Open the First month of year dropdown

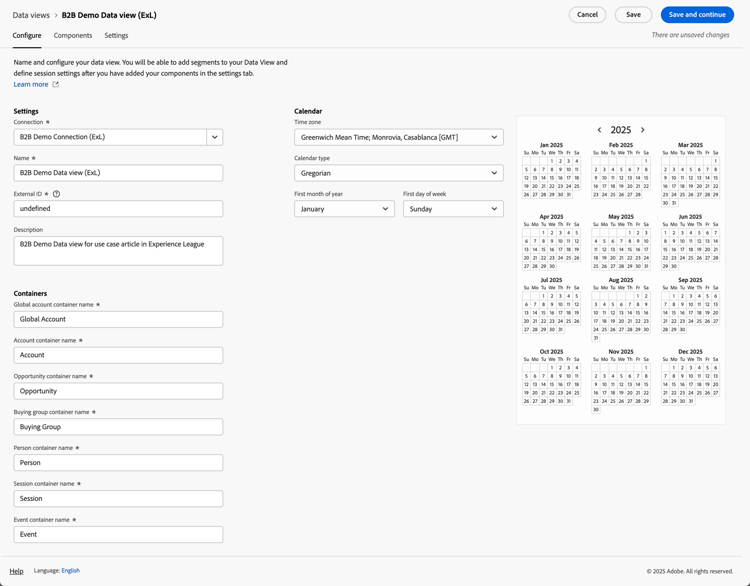coord(344,209)
